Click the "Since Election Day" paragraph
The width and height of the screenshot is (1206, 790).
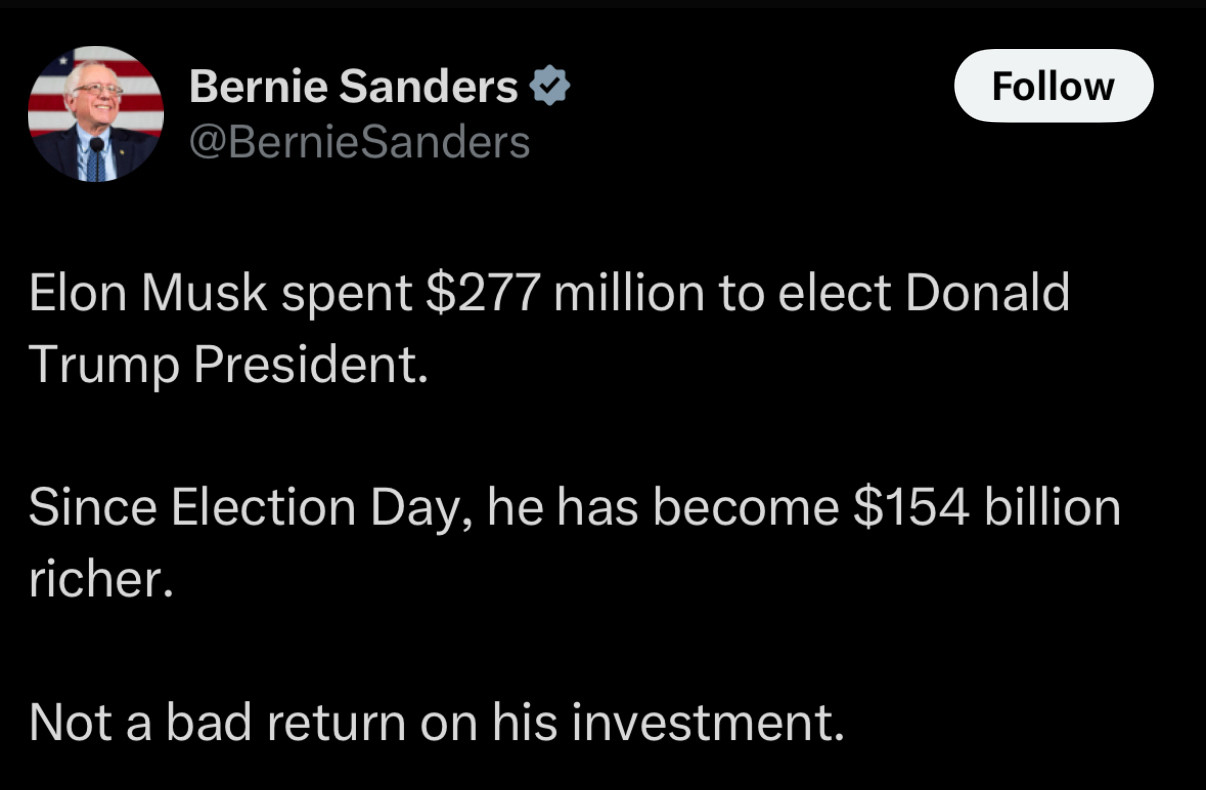tap(574, 542)
